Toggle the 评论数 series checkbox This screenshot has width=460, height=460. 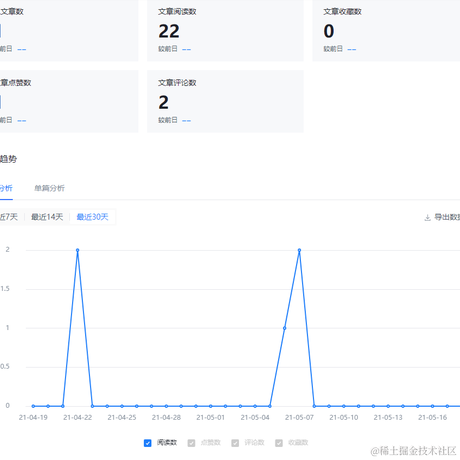[235, 443]
